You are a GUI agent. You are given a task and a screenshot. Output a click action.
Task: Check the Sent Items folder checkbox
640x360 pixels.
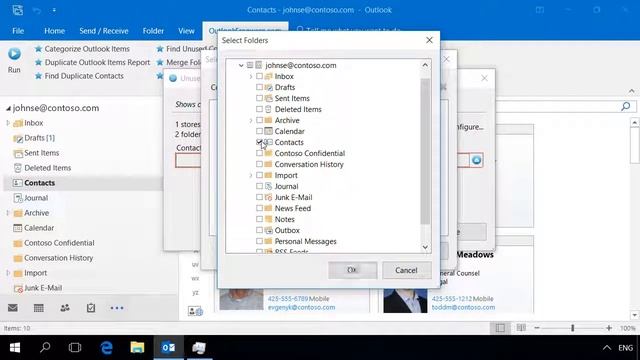[x=259, y=98]
